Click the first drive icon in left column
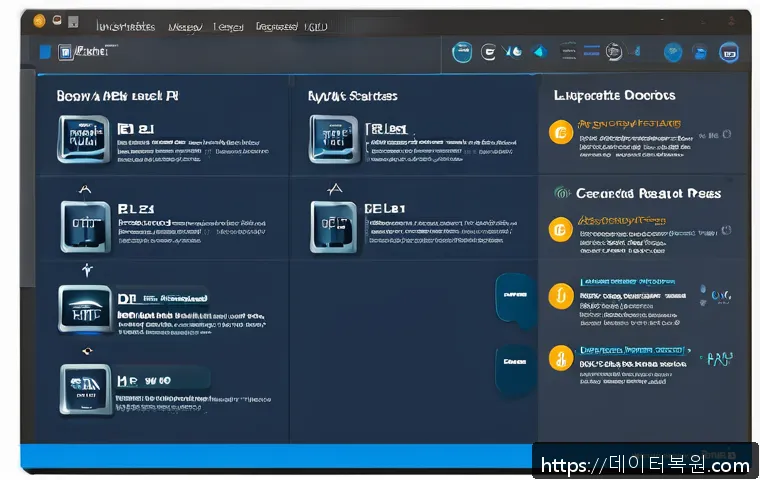 pyautogui.click(x=83, y=139)
